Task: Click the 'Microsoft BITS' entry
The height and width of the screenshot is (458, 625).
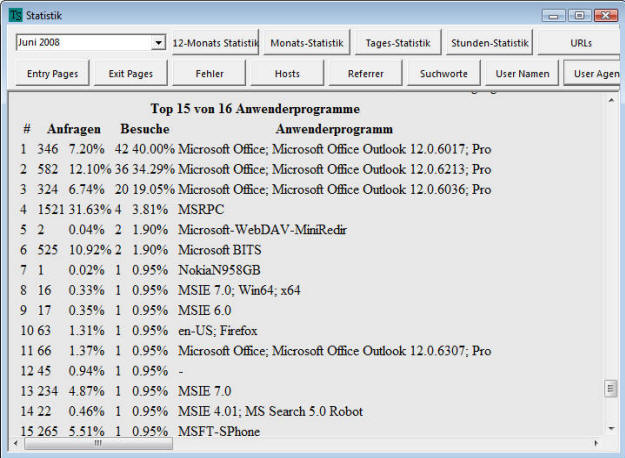Action: coord(220,250)
